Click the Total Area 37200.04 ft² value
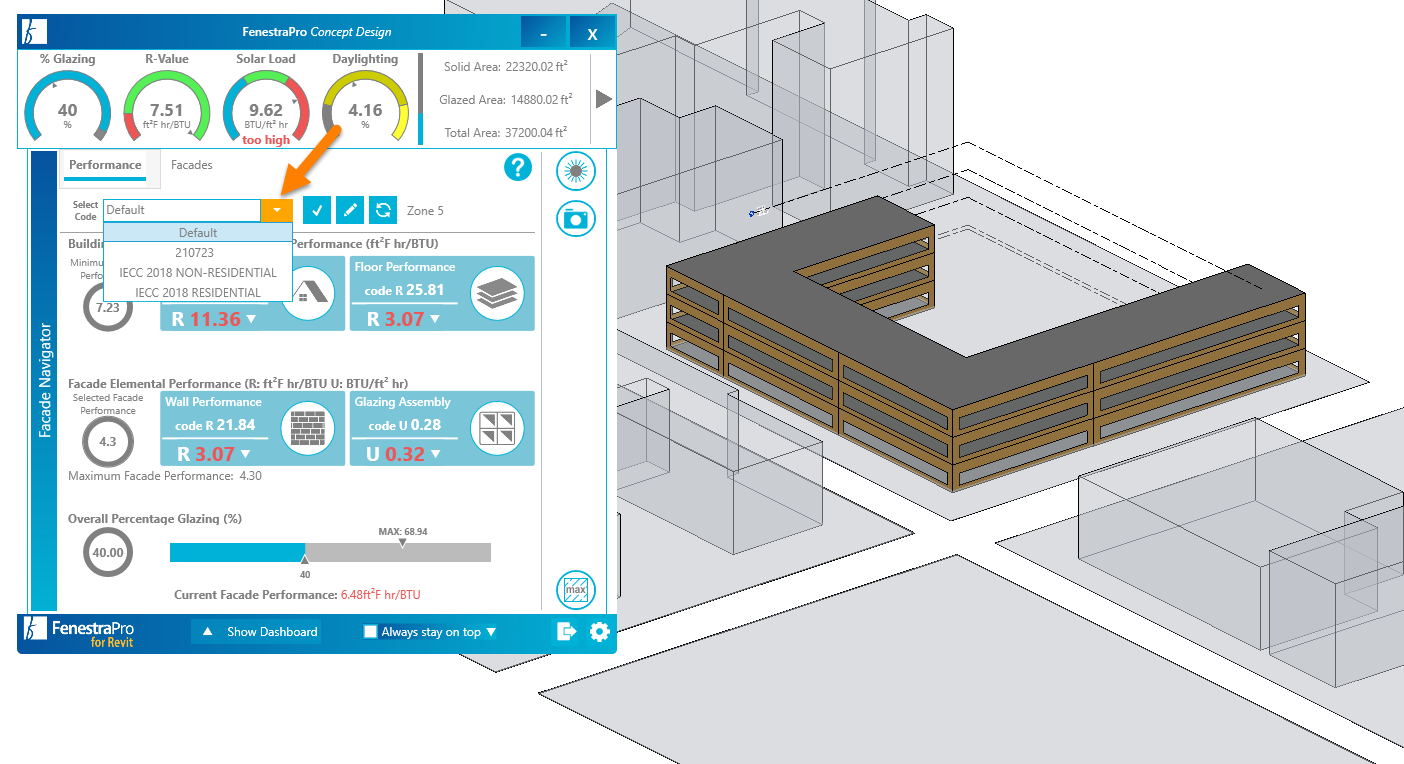This screenshot has height=764, width=1404. pyautogui.click(x=535, y=132)
